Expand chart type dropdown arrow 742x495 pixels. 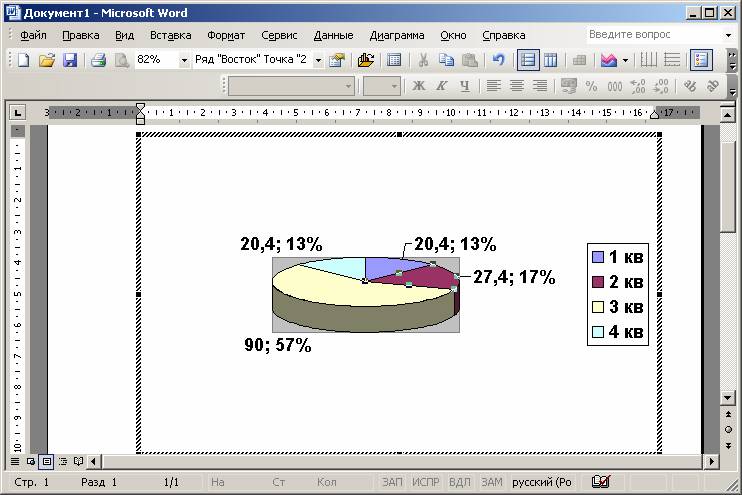(625, 60)
